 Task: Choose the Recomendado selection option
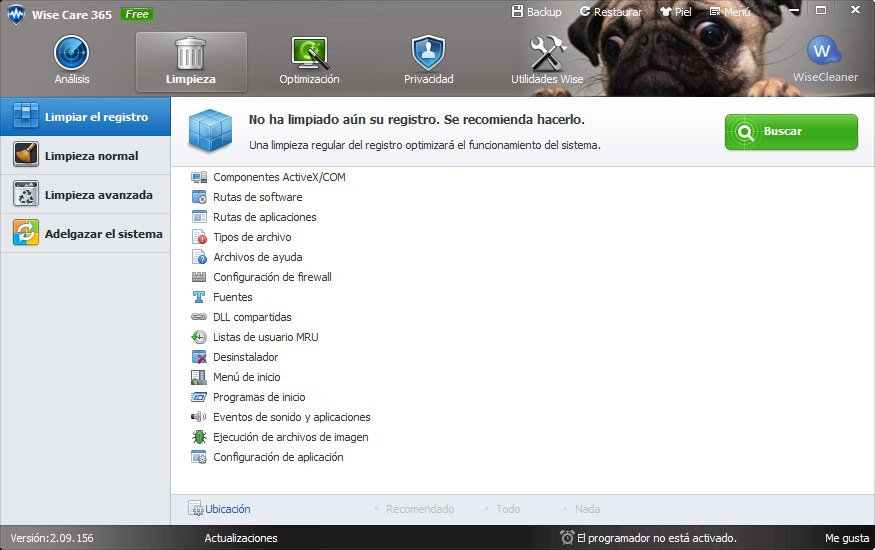point(420,509)
